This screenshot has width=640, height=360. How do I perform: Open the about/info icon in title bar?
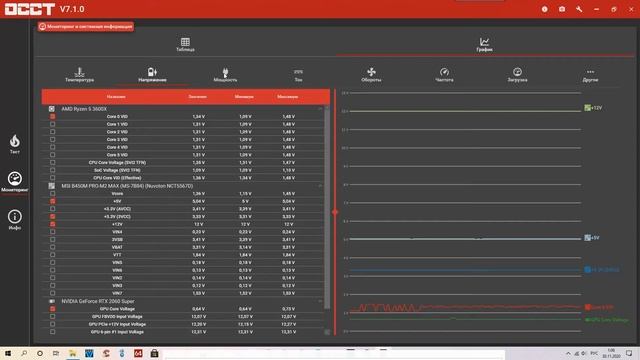[544, 9]
